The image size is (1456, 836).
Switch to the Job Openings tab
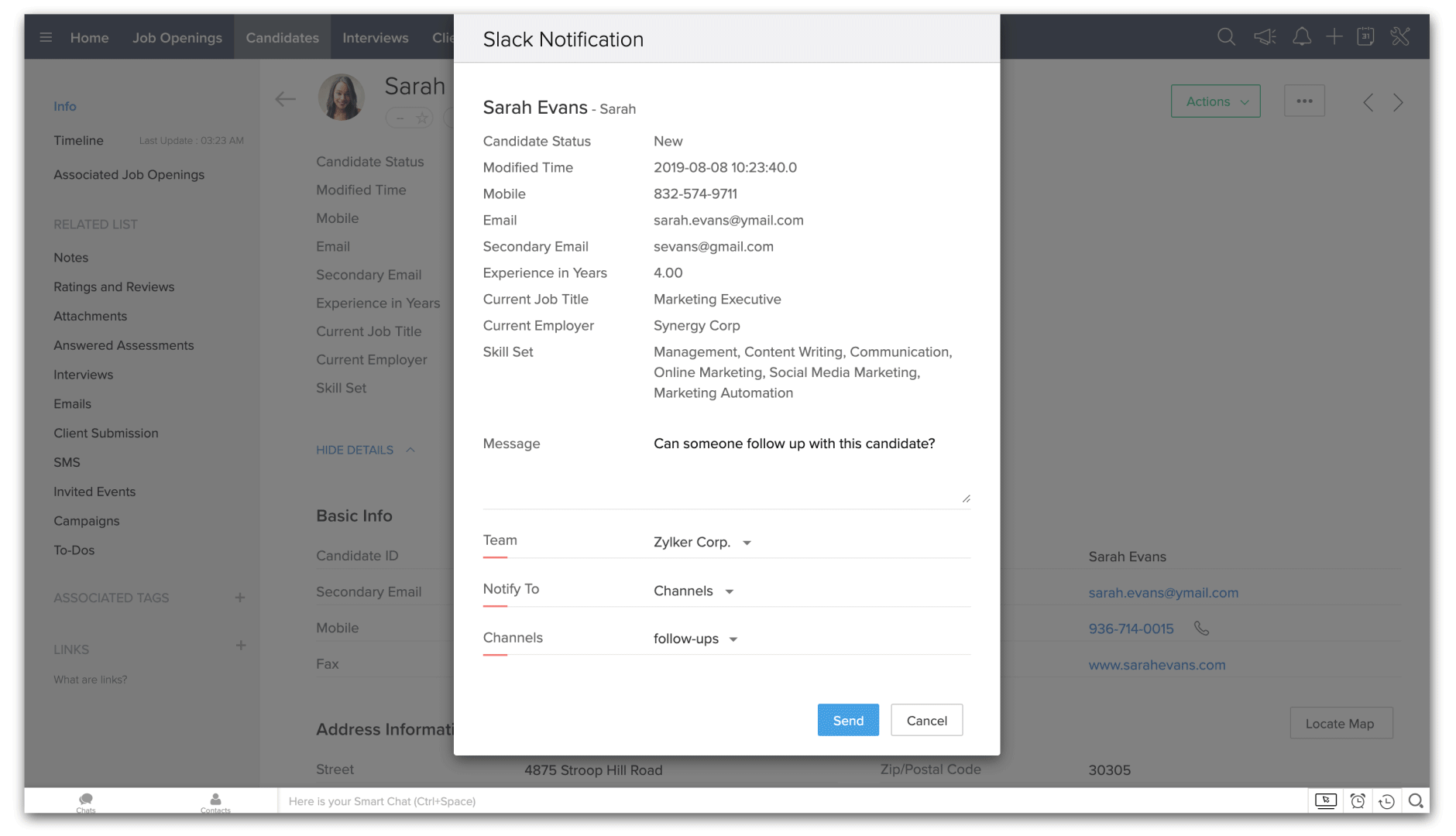tap(177, 37)
